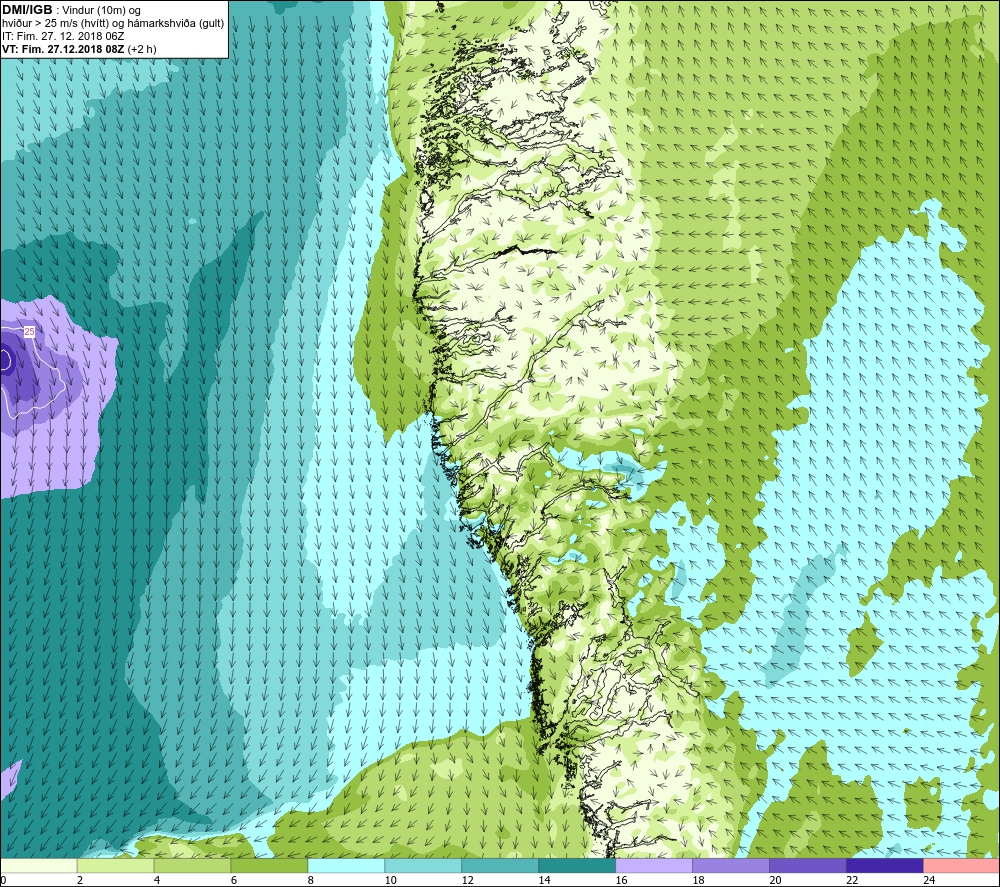
Task: Click the 10–12 m/s turquoise legend swatch
Action: (423, 865)
